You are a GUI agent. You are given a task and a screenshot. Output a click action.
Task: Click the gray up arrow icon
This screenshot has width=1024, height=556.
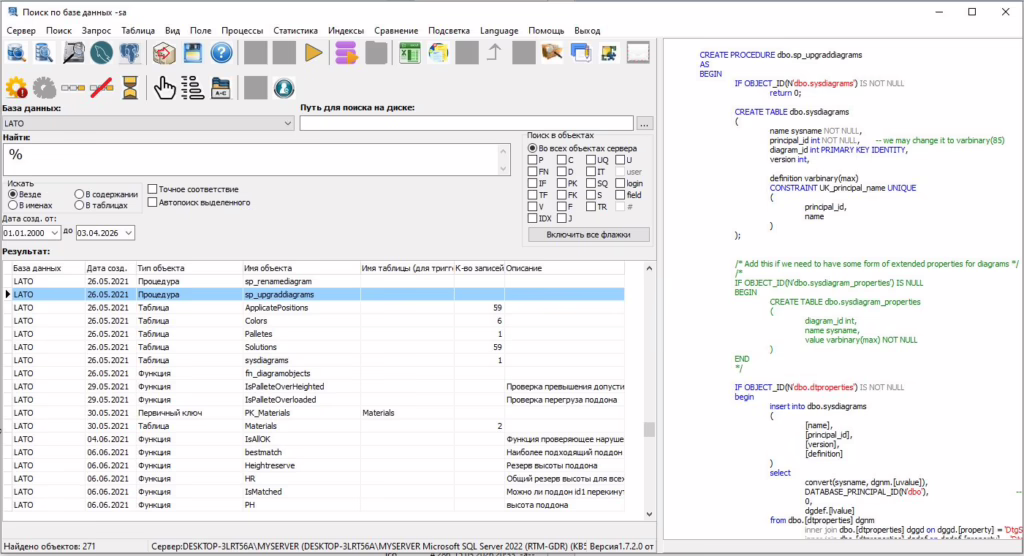(x=495, y=53)
